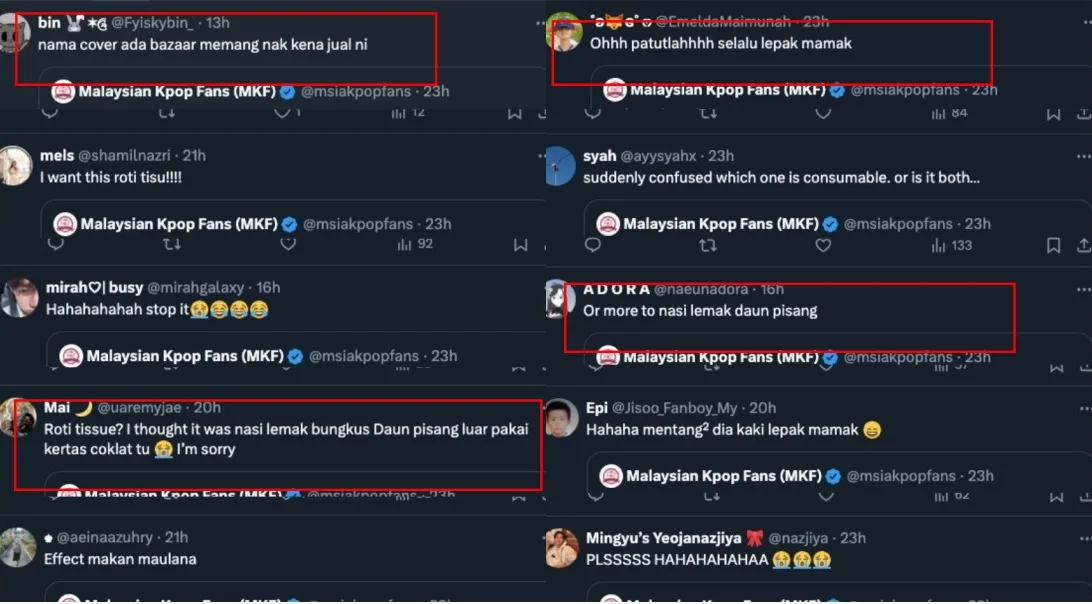Reply to mels' roti tisu tweet
This screenshot has height=604, width=1092.
(56, 244)
